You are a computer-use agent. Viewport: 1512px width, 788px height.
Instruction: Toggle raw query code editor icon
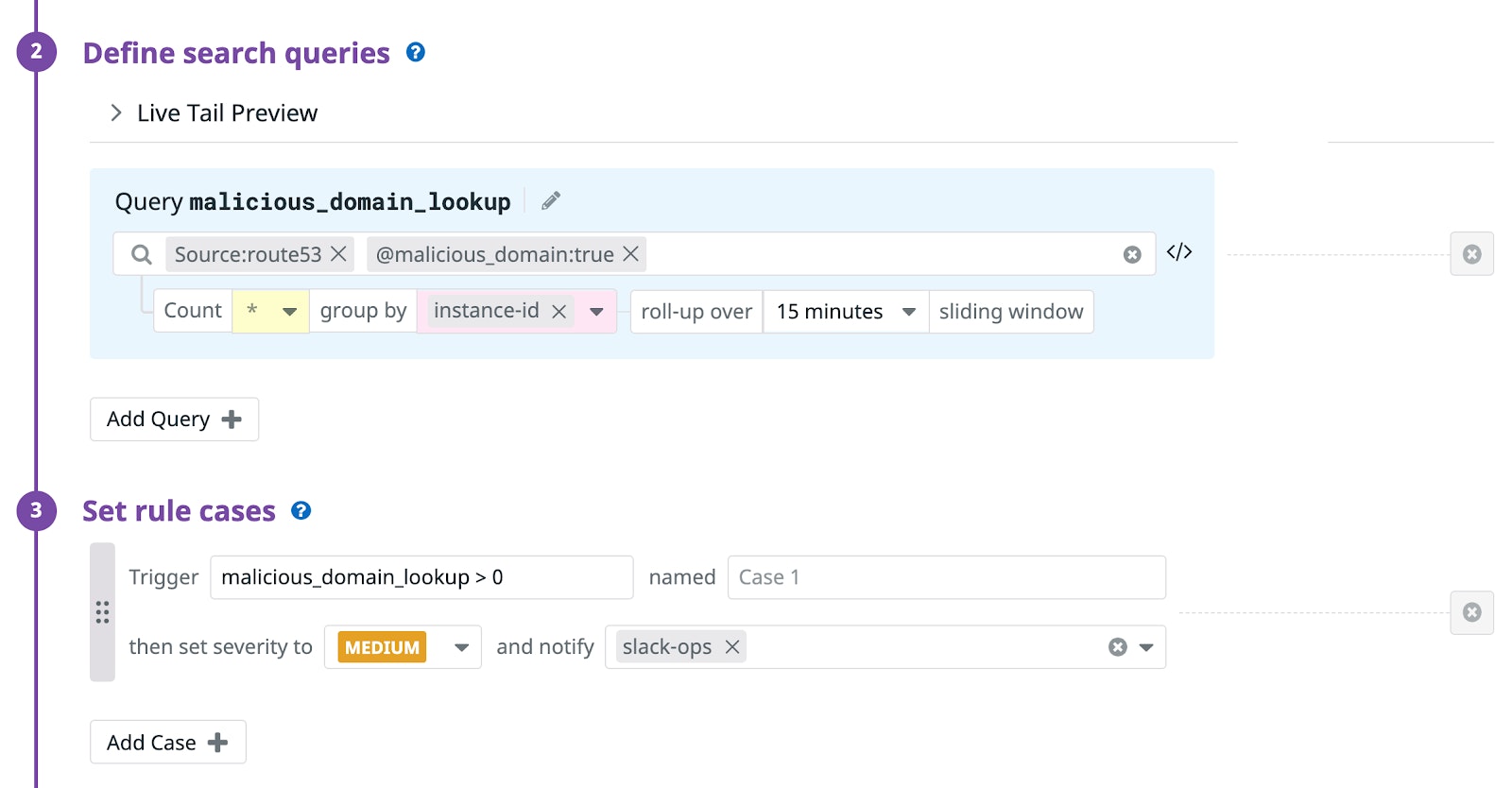[x=1178, y=252]
